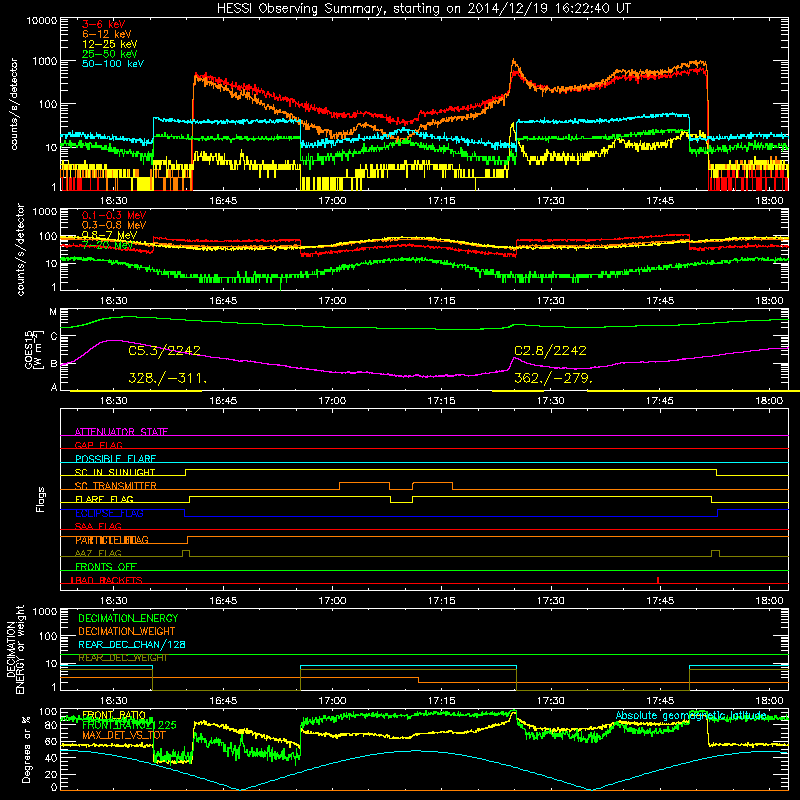Click the red BAD_PACKETS tick mark near 17:45
The image size is (800, 800).
click(658, 580)
